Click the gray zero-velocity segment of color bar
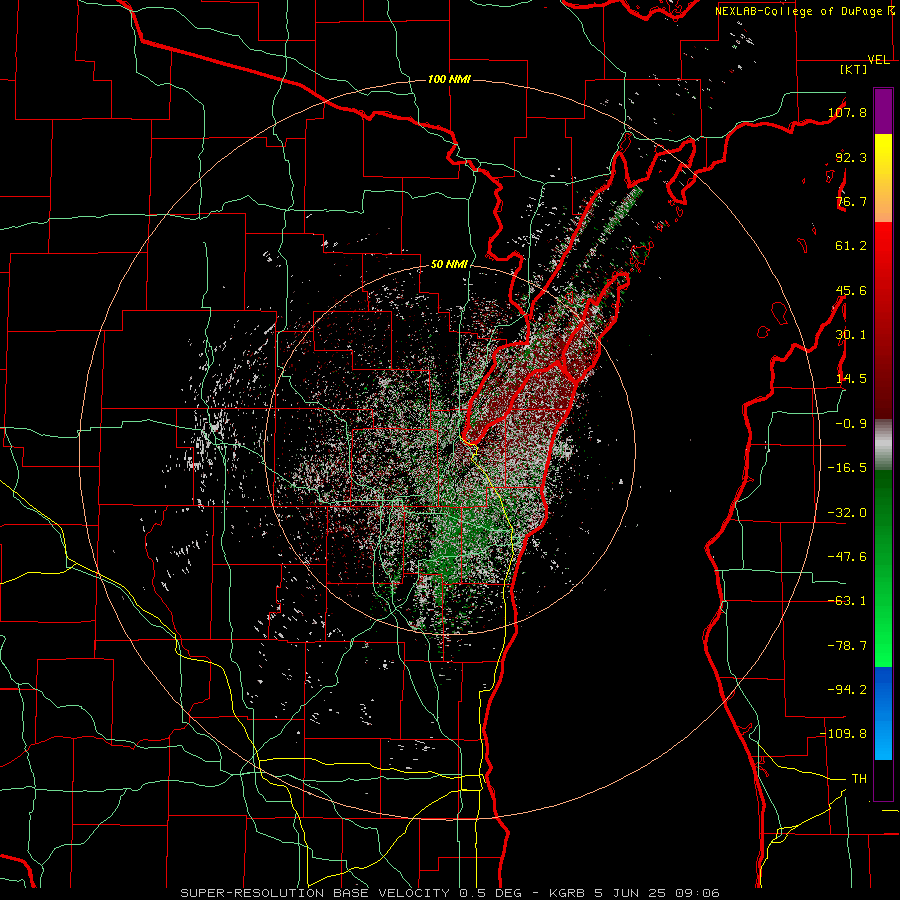900x900 pixels. point(883,443)
